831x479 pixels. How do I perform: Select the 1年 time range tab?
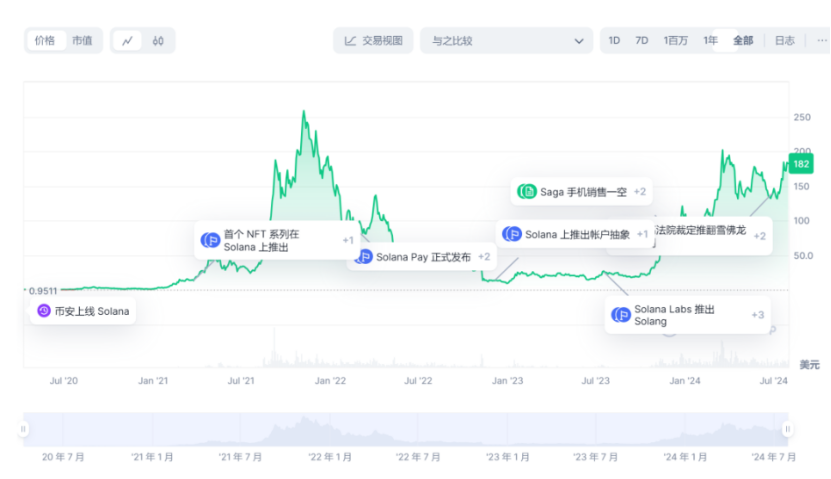(710, 41)
